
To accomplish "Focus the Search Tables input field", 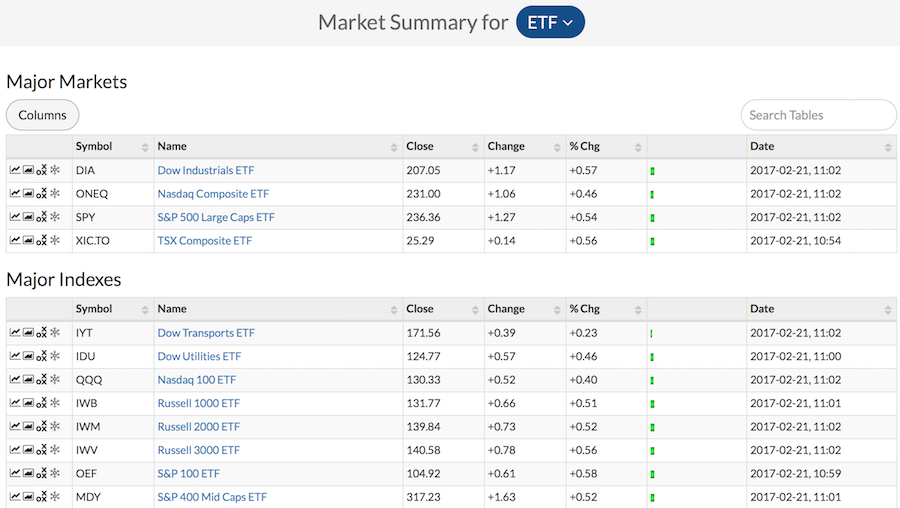I will tap(818, 115).
